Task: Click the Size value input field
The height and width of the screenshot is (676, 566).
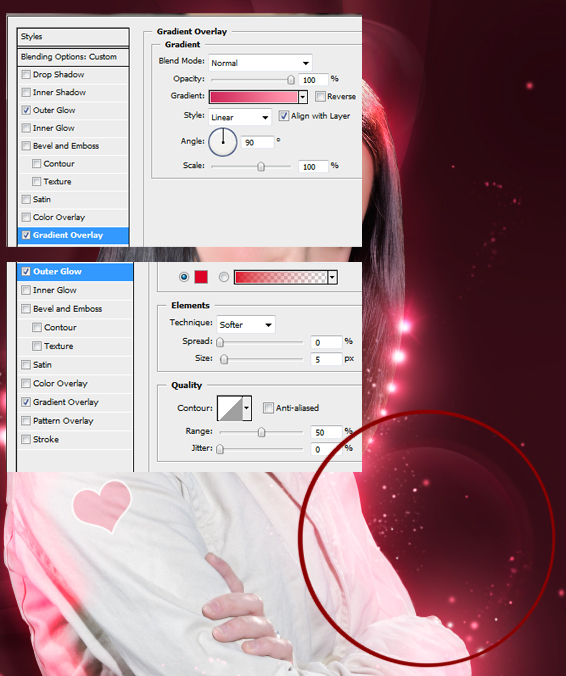Action: pos(326,359)
